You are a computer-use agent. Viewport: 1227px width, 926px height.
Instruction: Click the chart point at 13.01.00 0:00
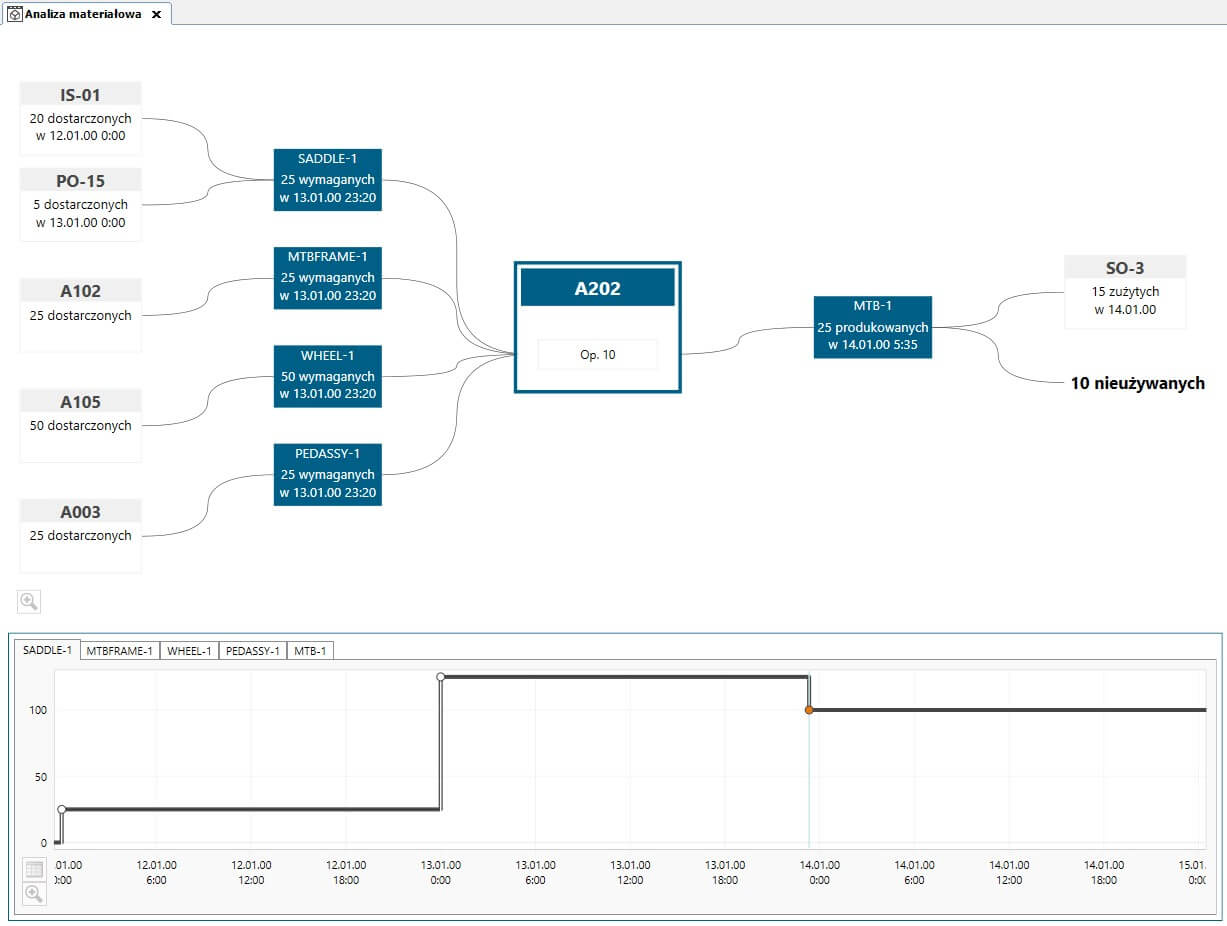pos(441,677)
